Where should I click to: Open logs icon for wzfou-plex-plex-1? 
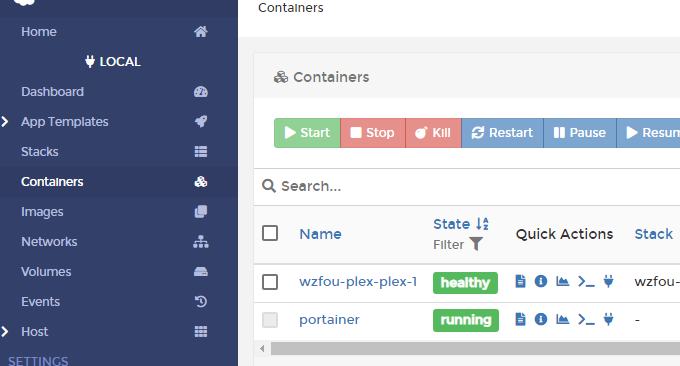520,281
